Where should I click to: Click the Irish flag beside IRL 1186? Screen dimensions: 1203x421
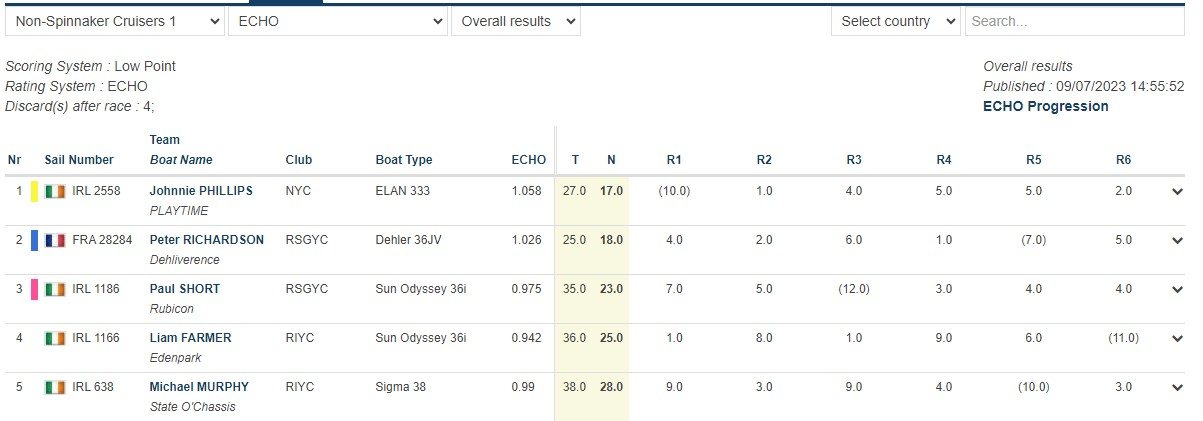coord(54,289)
